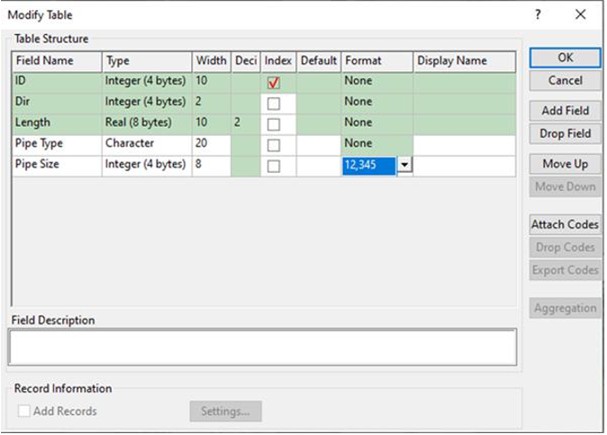This screenshot has width=607, height=435.
Task: Click the Format column header
Action: [x=376, y=61]
